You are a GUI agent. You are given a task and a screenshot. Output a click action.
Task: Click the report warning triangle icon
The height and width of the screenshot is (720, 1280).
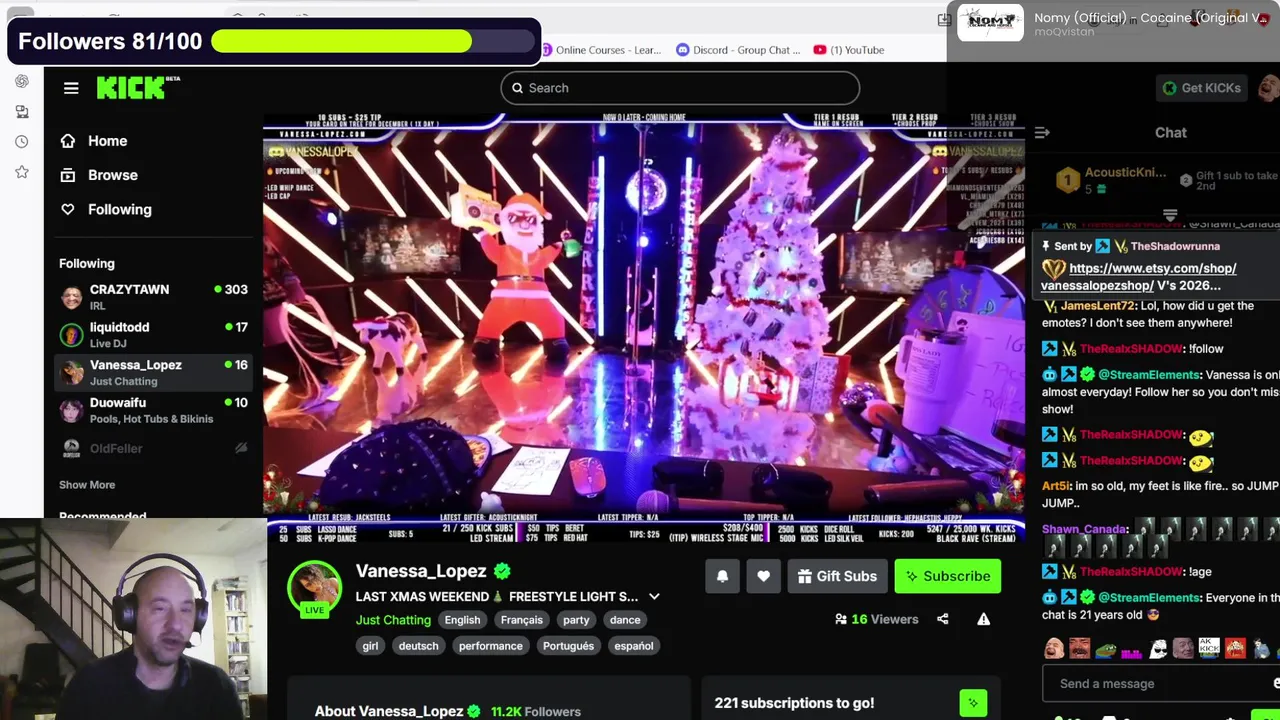point(983,619)
